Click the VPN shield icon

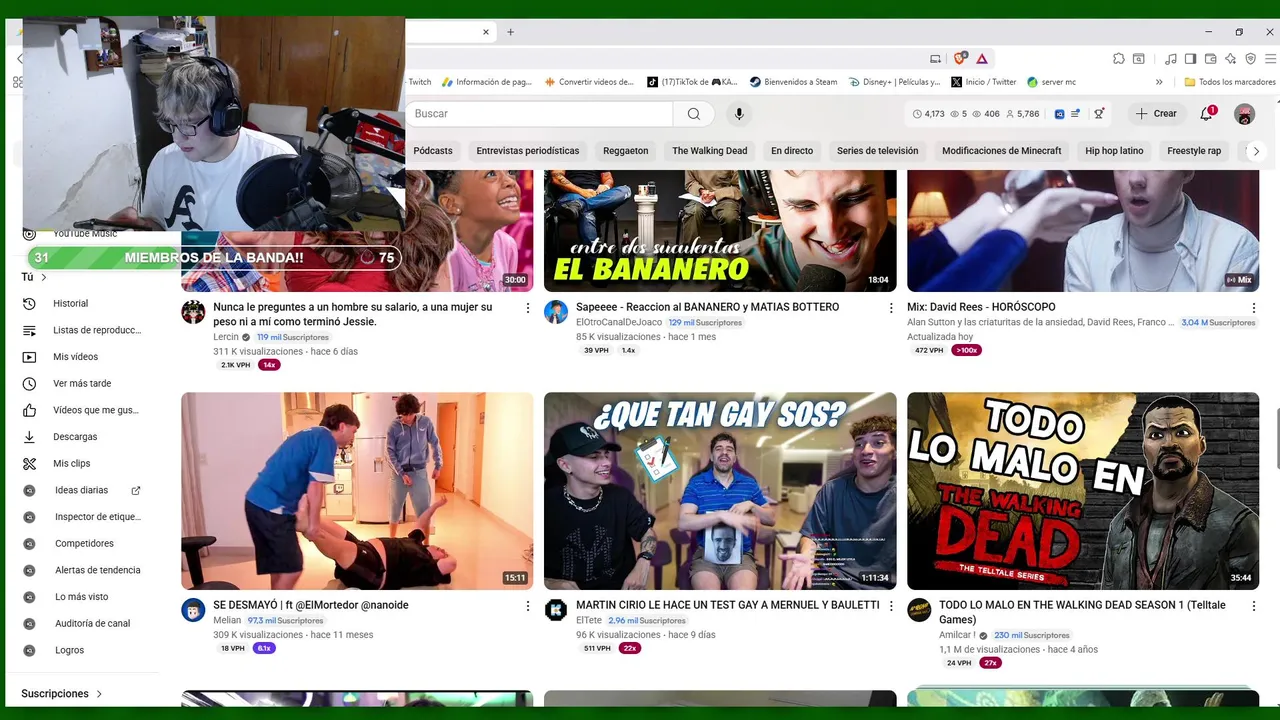point(1251,59)
